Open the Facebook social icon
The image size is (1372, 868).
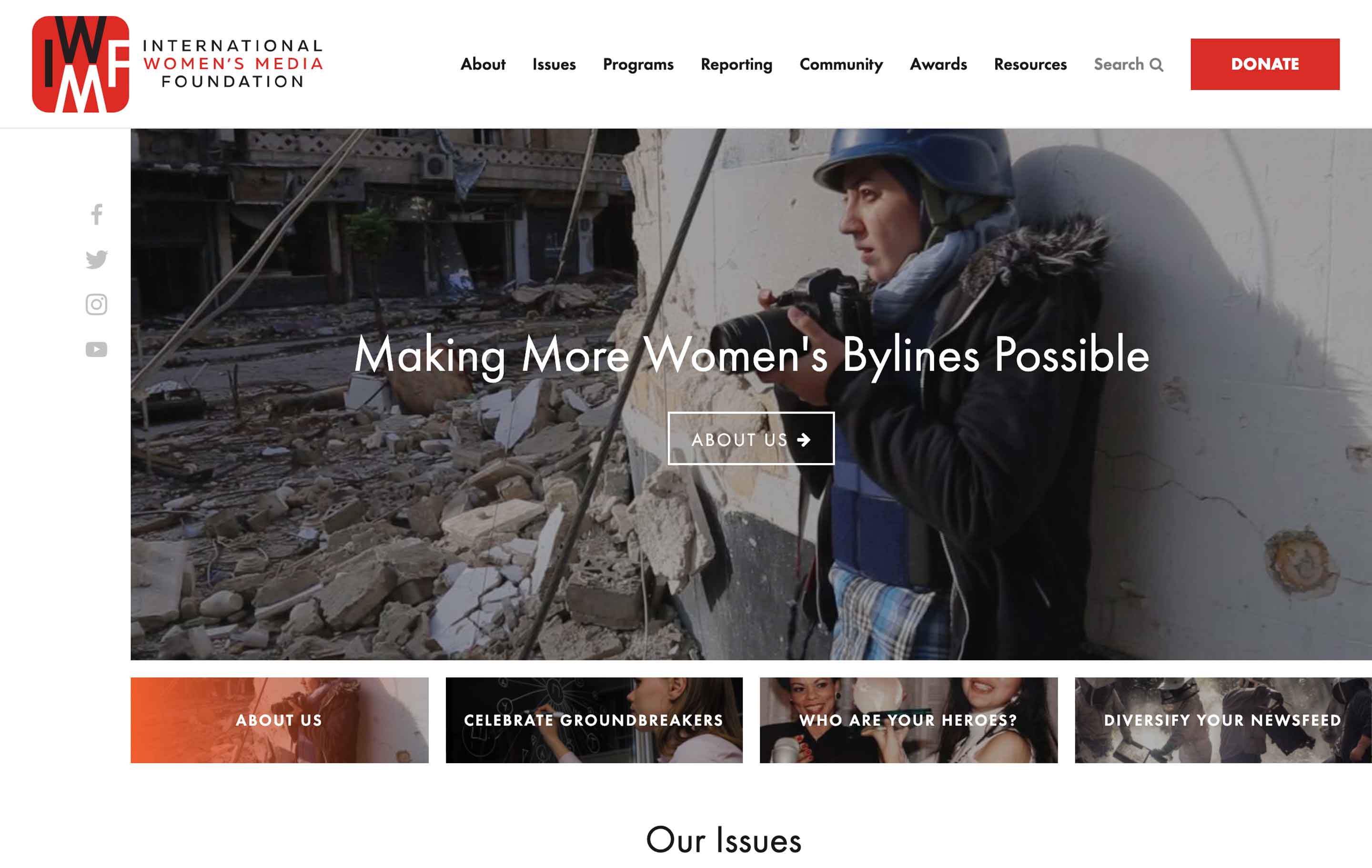(97, 214)
